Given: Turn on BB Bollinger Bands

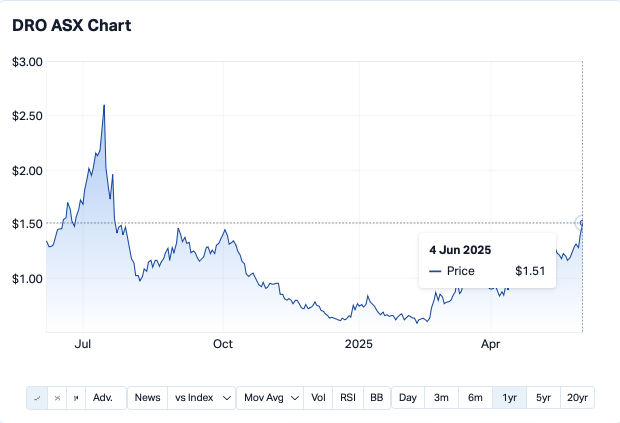Looking at the screenshot, I should [x=376, y=398].
